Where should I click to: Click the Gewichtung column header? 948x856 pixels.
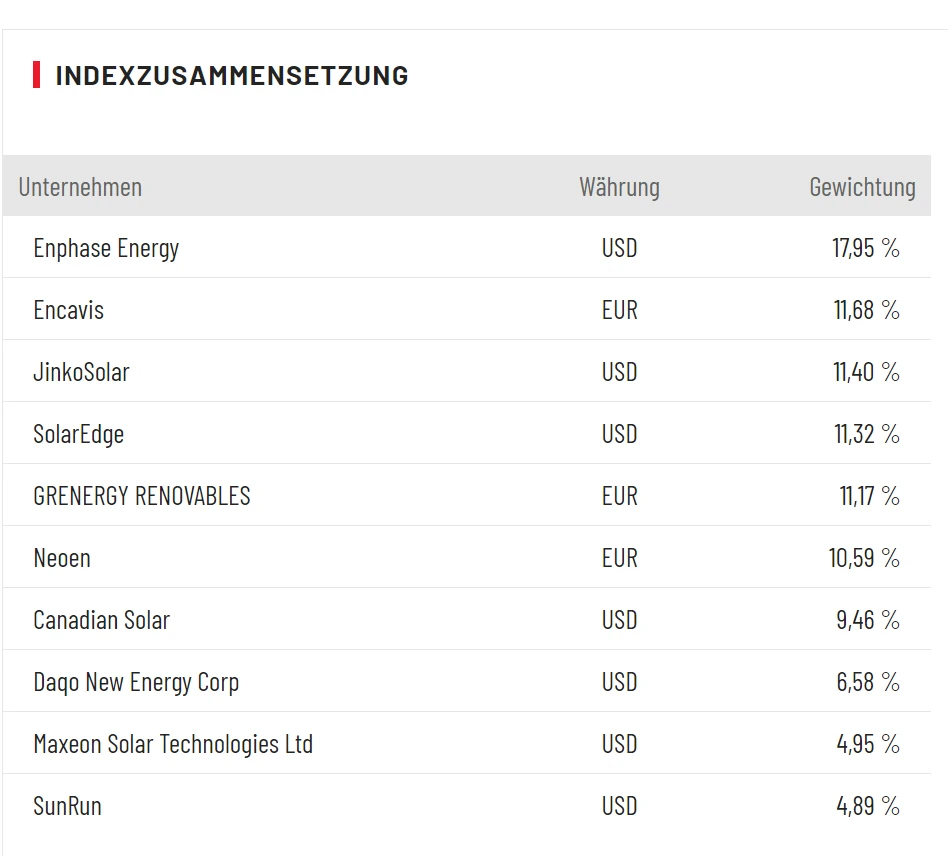862,187
